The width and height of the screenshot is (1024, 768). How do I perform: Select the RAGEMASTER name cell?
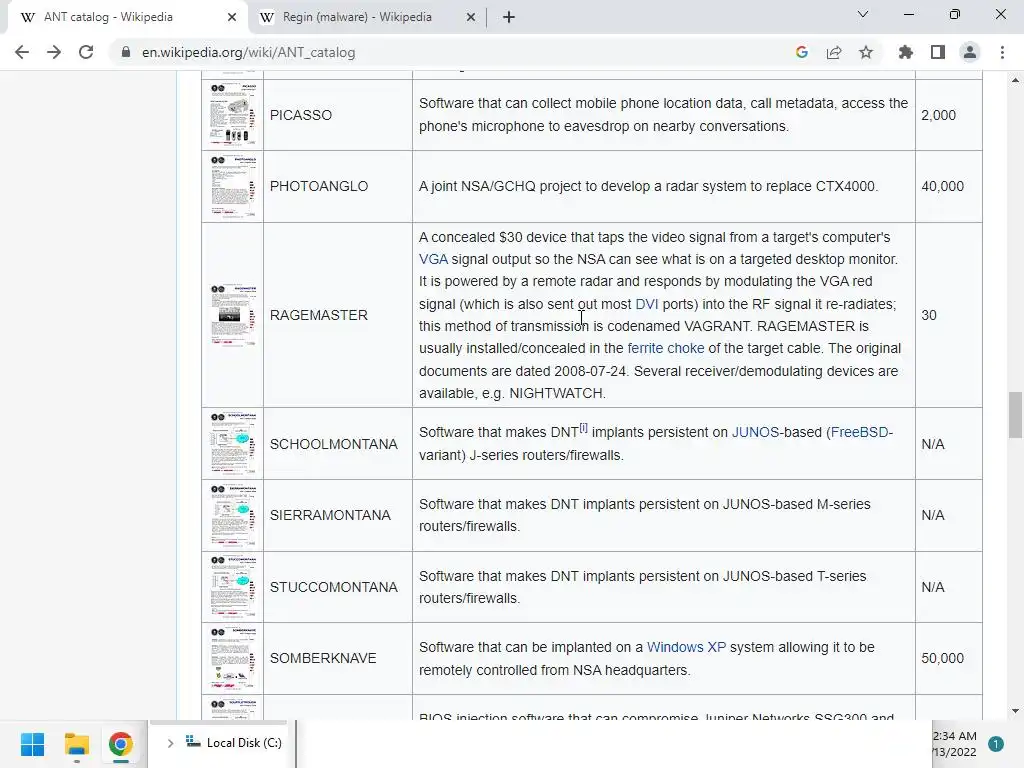pos(338,315)
